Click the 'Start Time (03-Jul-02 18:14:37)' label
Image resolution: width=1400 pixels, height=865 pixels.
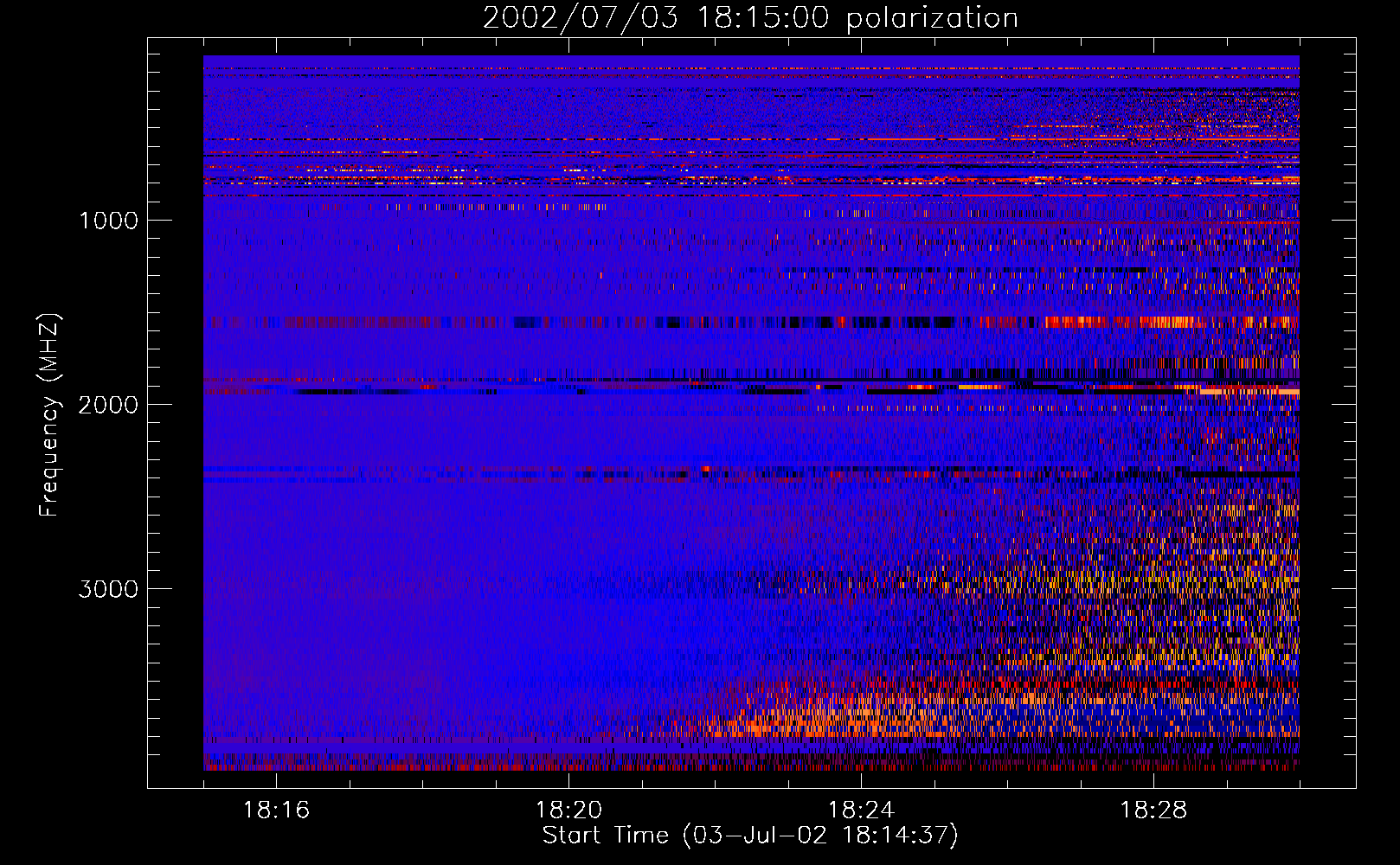tap(750, 836)
